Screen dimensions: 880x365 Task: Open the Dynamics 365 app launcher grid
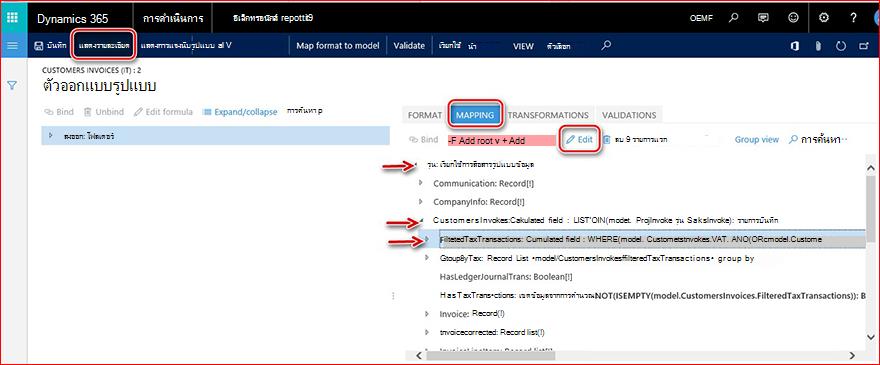[x=12, y=17]
